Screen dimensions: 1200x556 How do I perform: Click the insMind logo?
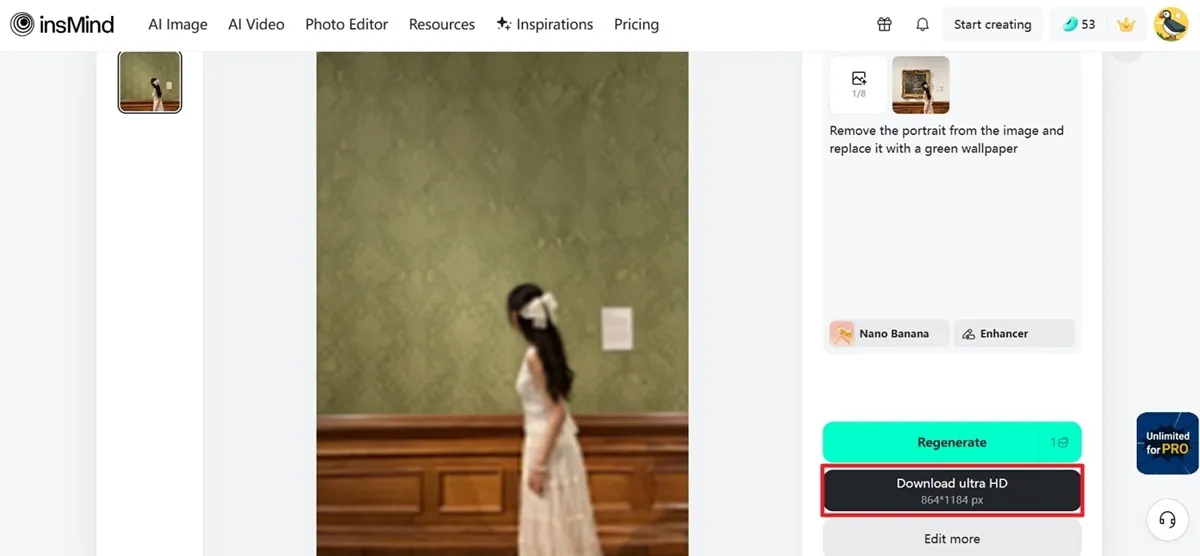[x=62, y=24]
